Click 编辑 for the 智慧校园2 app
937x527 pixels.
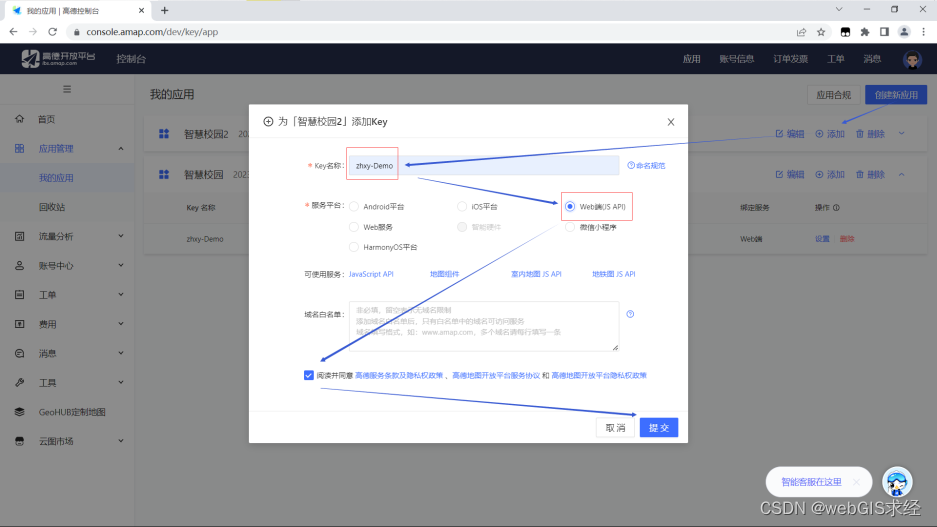pos(789,134)
